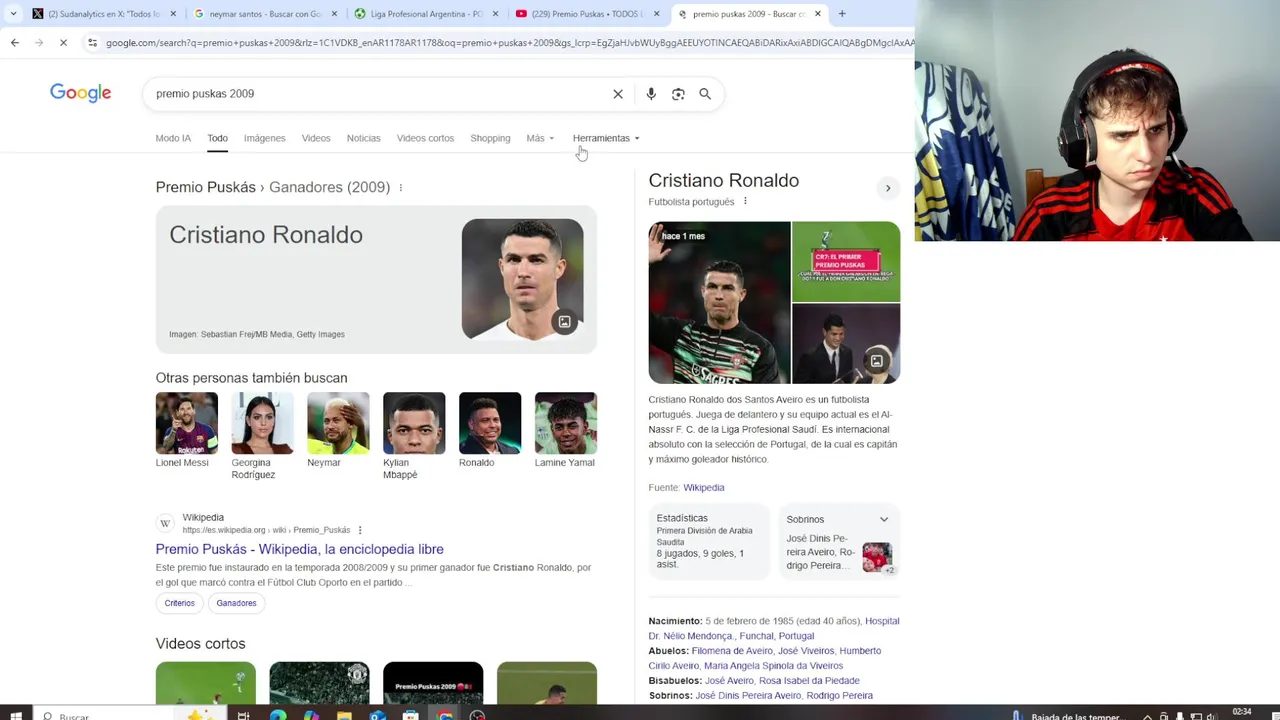The image size is (1280, 720).
Task: Open a new browser tab with the plus icon
Action: click(842, 14)
